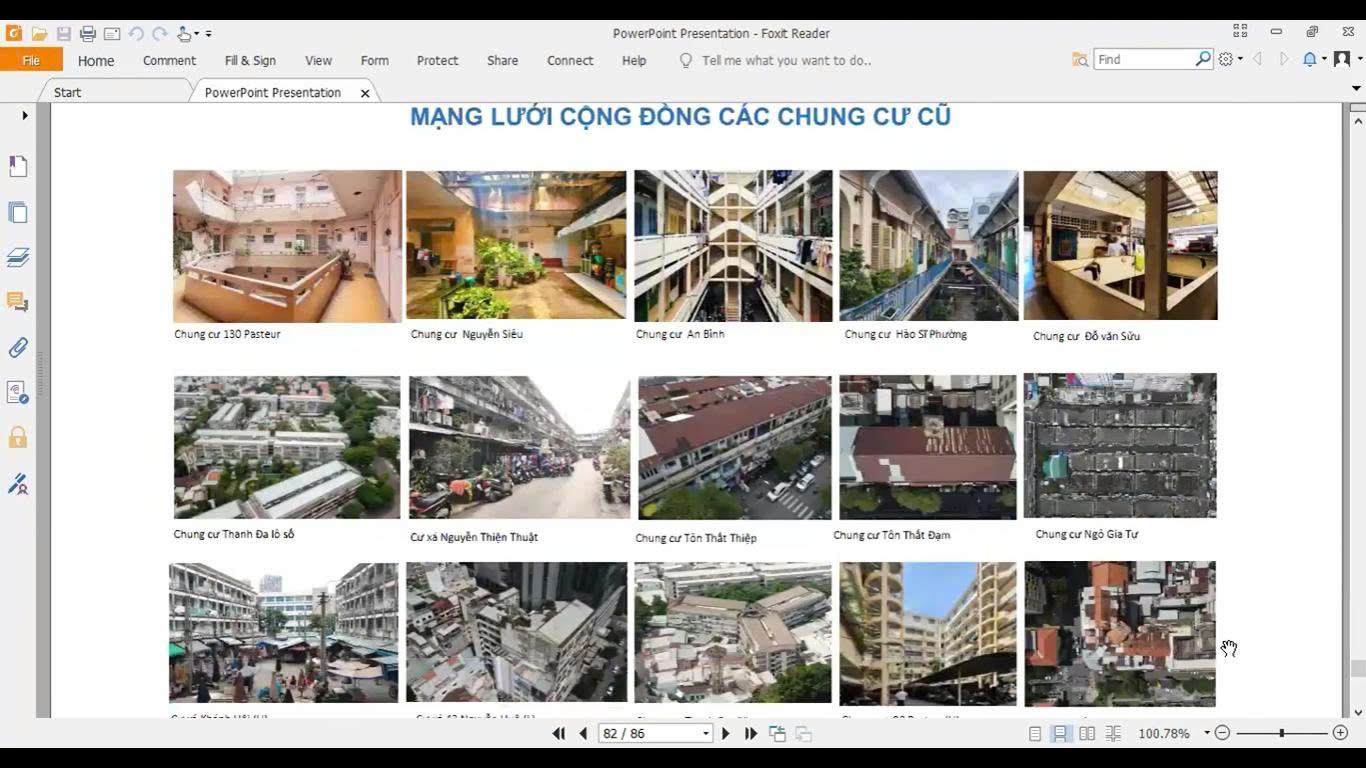
Task: Select Continuous page view mode
Action: pos(1060,733)
